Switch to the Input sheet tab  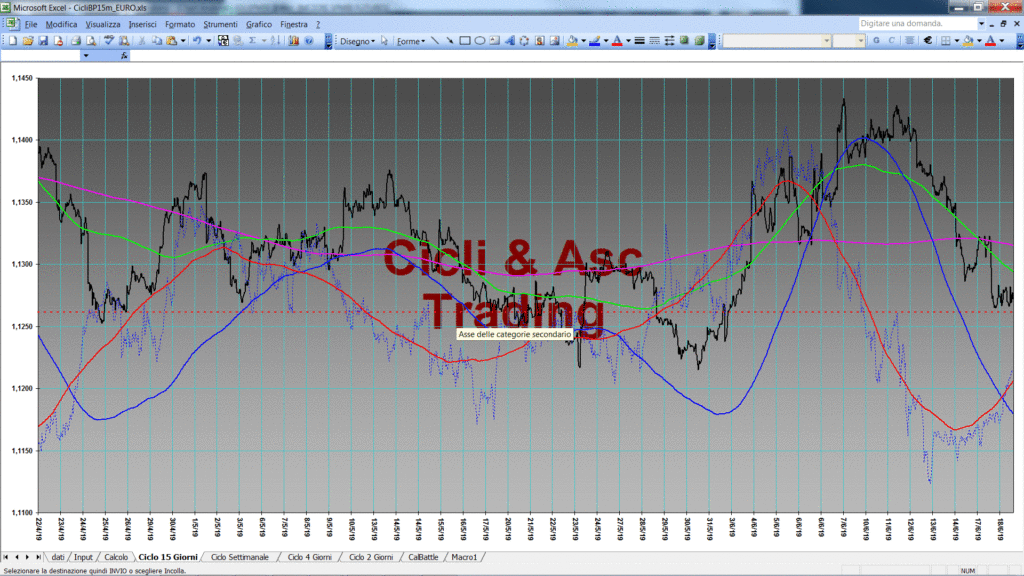(83, 557)
